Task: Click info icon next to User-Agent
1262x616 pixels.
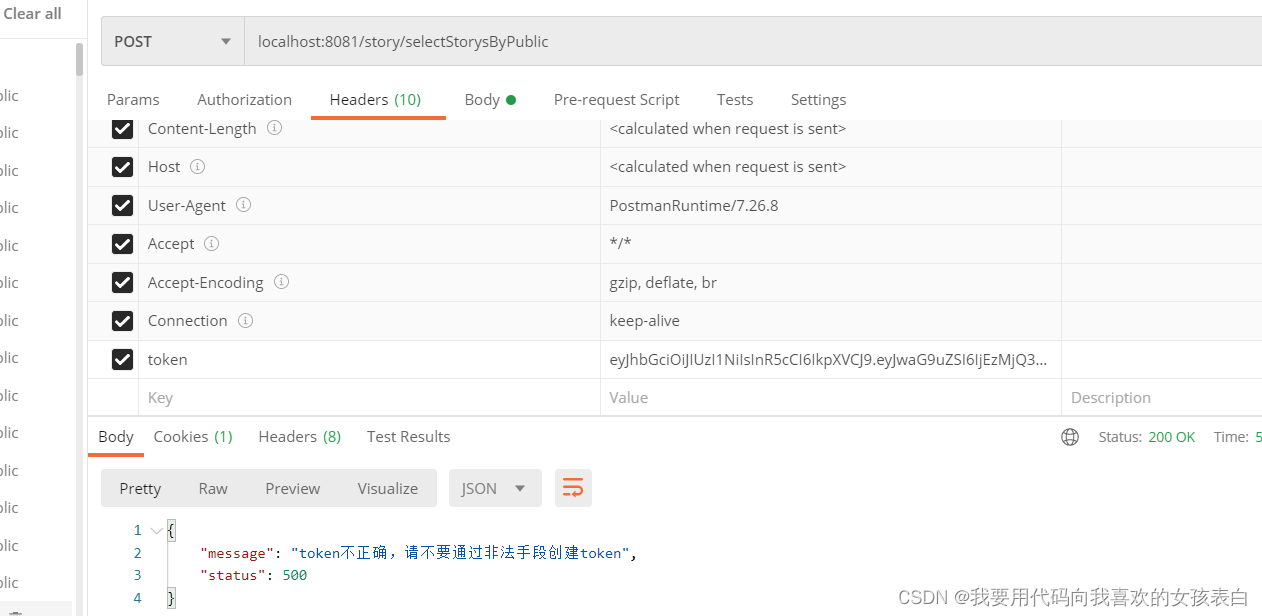Action: [x=244, y=205]
